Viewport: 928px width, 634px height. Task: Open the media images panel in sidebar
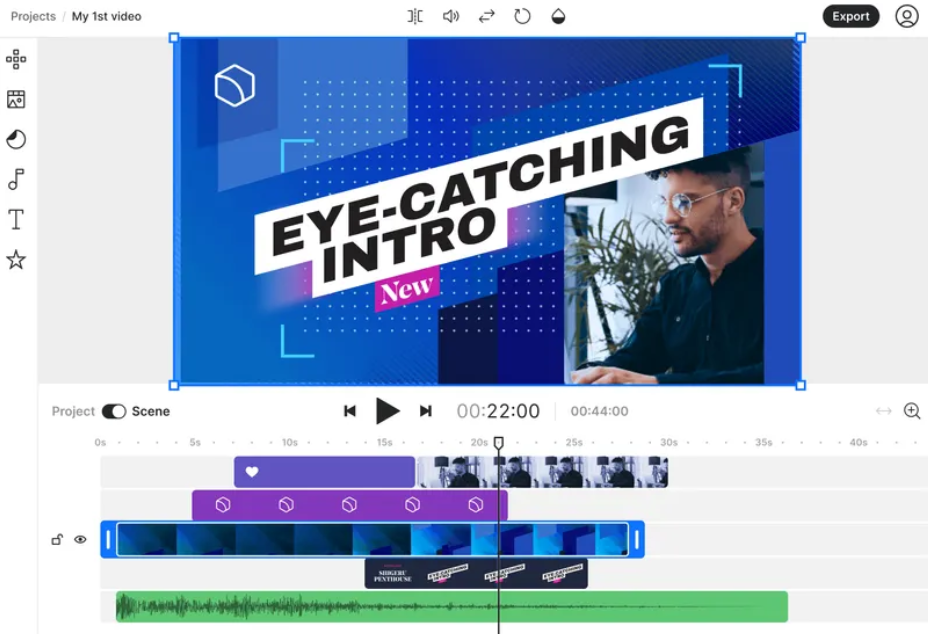pyautogui.click(x=16, y=99)
